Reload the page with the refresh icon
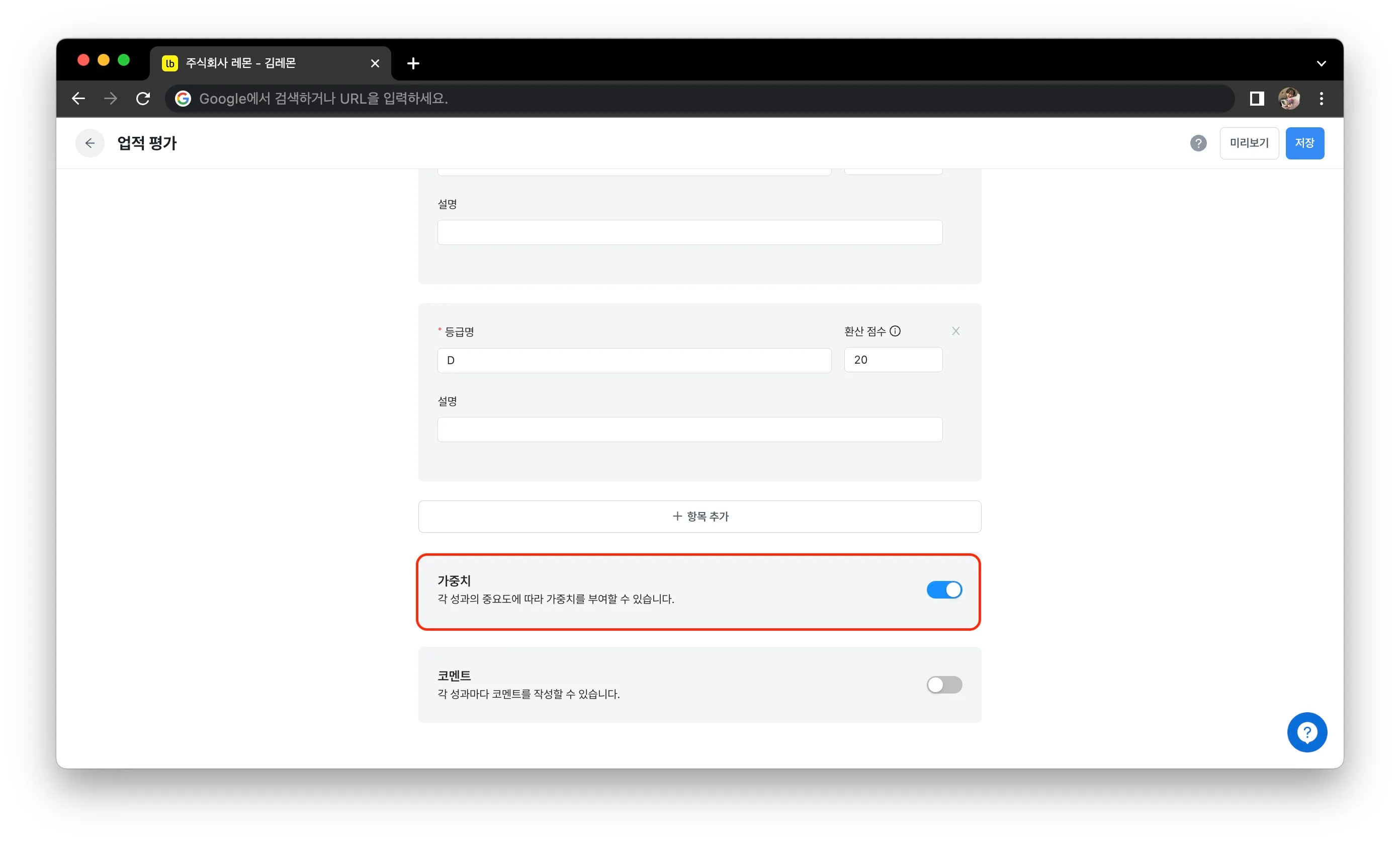The width and height of the screenshot is (1400, 843). (143, 98)
